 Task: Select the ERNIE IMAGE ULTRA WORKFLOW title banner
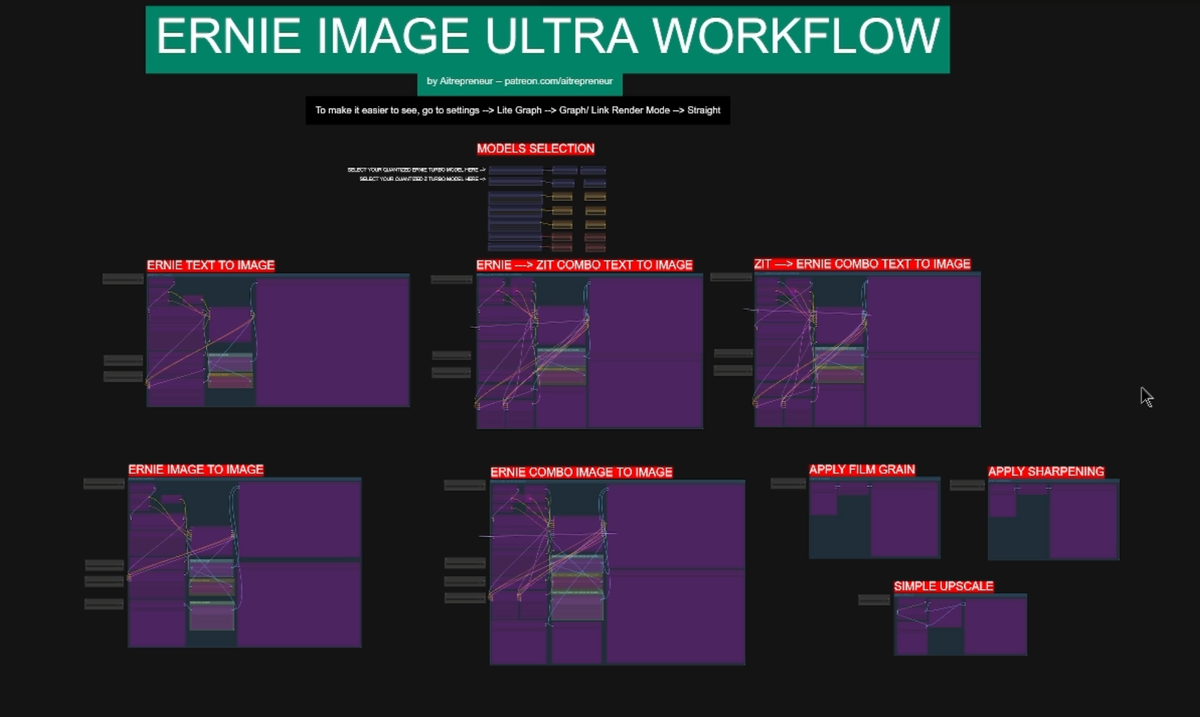pyautogui.click(x=547, y=40)
